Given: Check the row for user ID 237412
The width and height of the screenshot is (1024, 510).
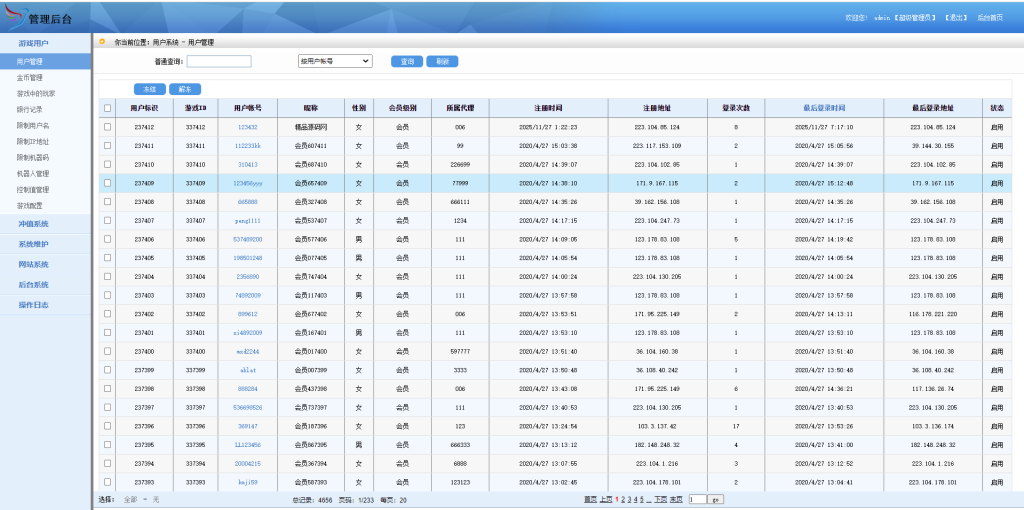Looking at the screenshot, I should (x=108, y=127).
